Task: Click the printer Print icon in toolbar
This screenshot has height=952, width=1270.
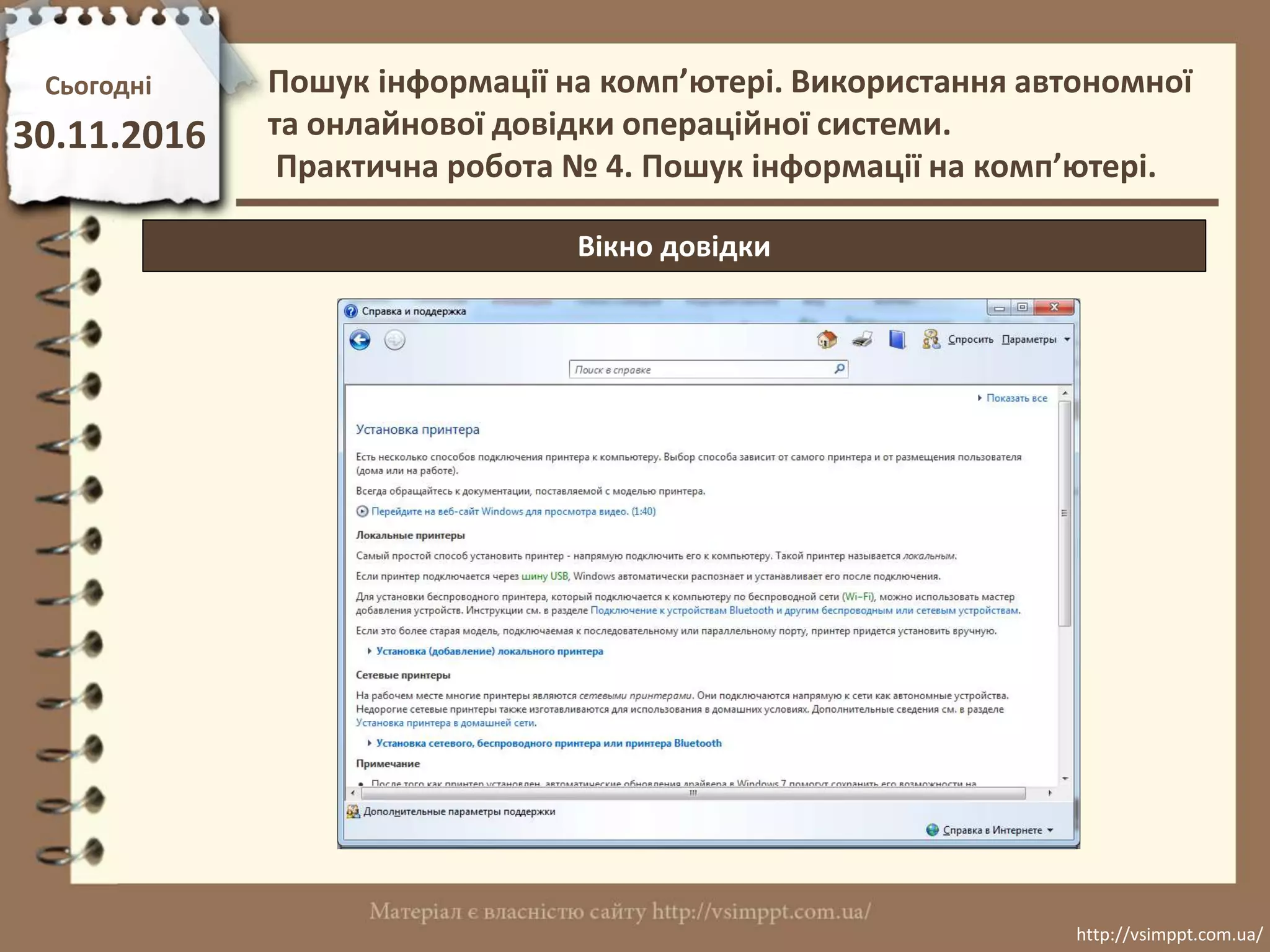Action: (862, 339)
